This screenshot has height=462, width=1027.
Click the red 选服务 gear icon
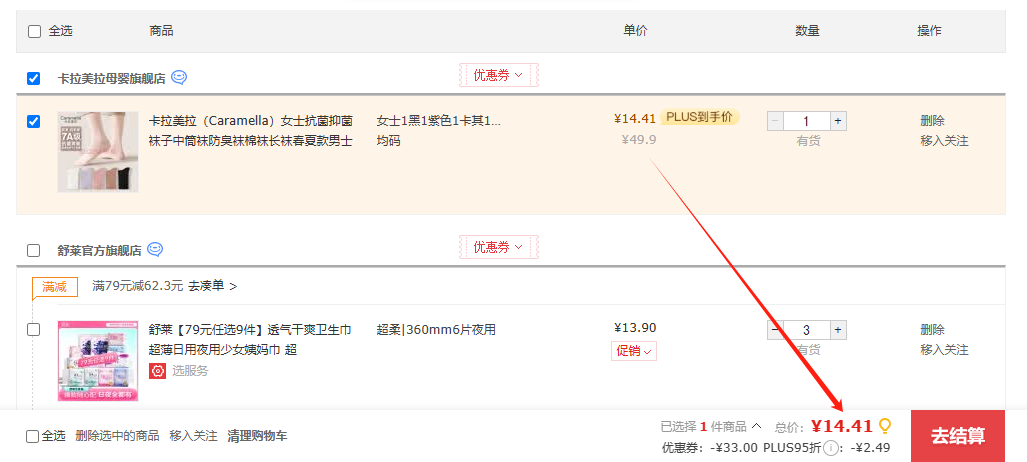coord(157,370)
